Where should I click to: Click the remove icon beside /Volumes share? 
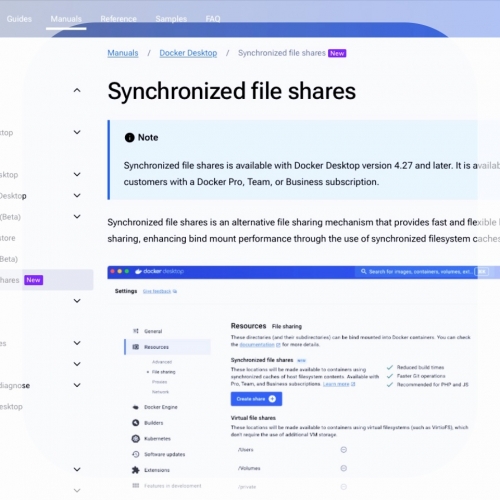click(x=344, y=468)
